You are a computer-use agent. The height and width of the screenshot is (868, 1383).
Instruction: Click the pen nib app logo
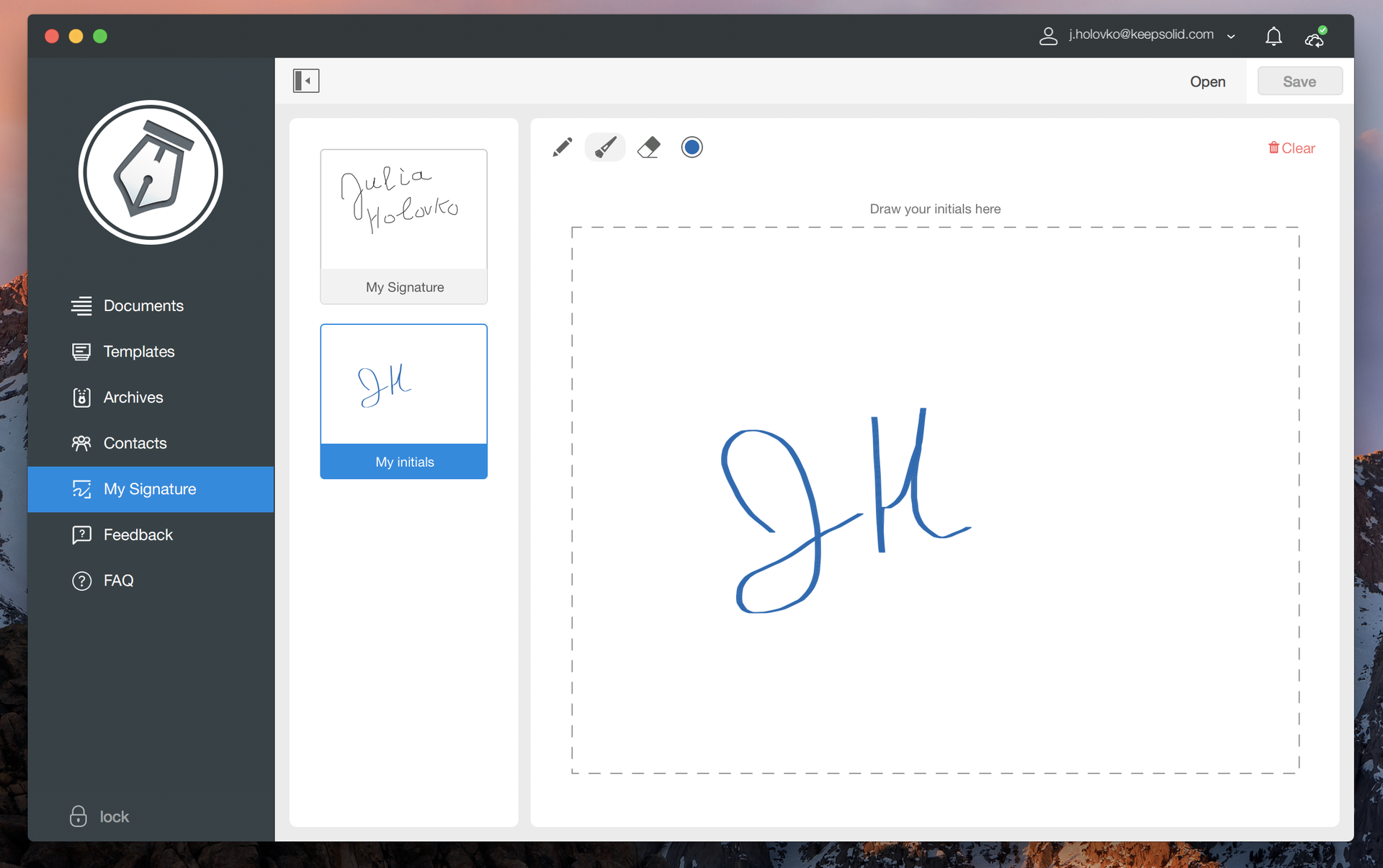[x=151, y=172]
